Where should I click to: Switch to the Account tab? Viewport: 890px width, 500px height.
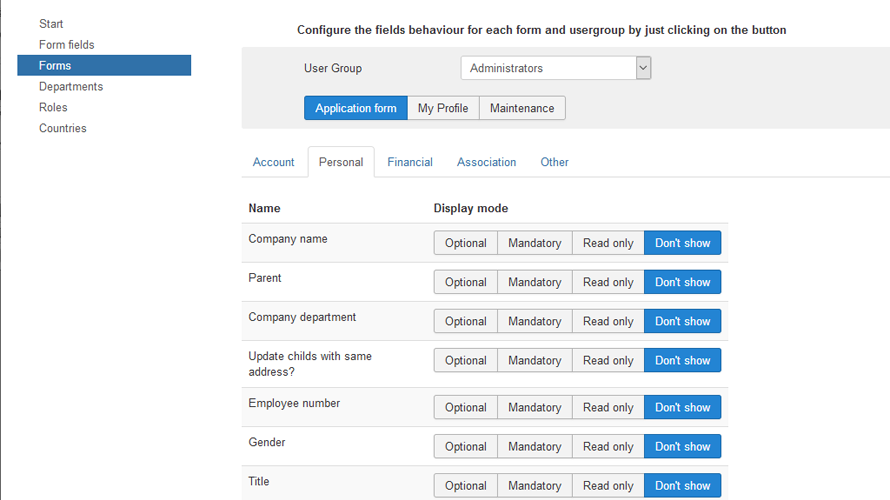coord(274,162)
